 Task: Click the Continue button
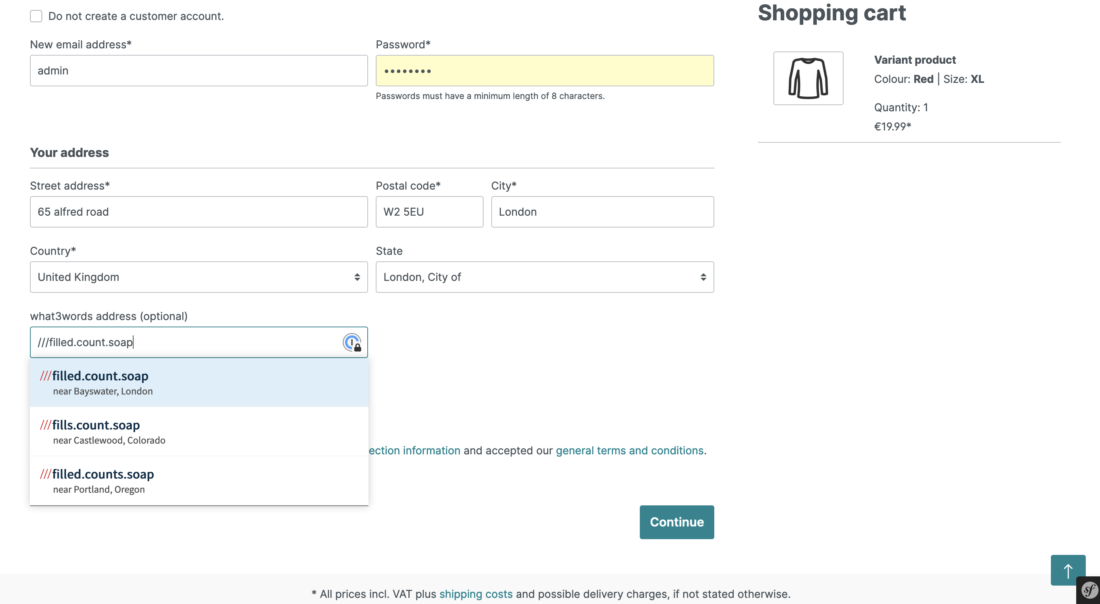coord(676,522)
